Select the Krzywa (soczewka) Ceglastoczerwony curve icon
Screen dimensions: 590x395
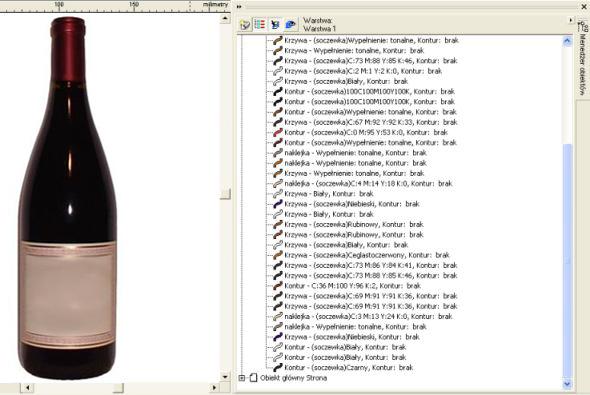[x=277, y=255]
